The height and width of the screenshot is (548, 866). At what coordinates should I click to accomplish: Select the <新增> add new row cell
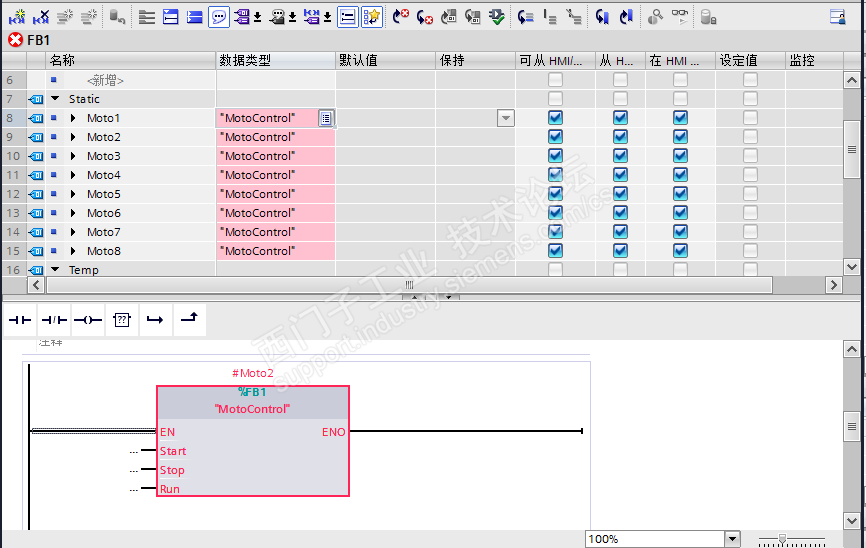pyautogui.click(x=105, y=81)
